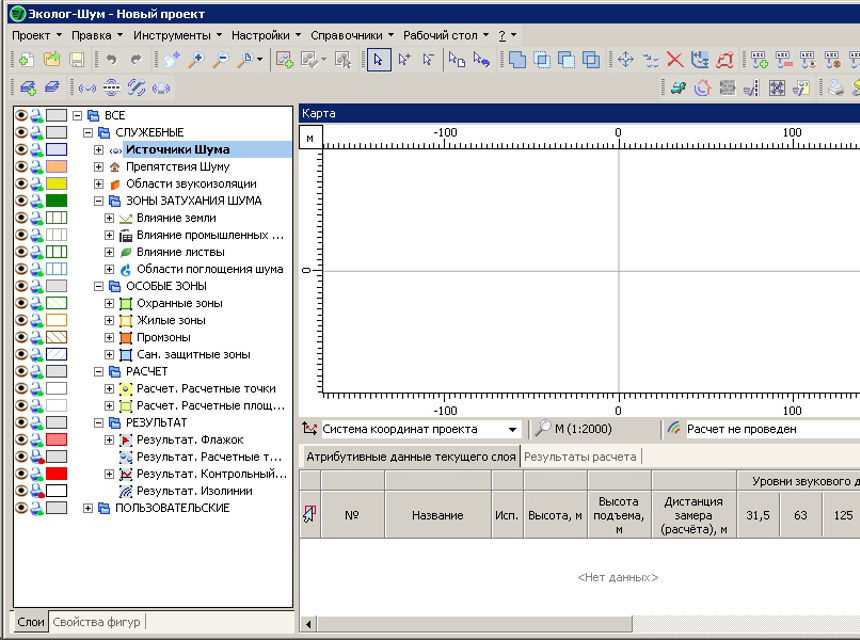
Task: Toggle visibility of Жилые зоны layer
Action: [21, 320]
